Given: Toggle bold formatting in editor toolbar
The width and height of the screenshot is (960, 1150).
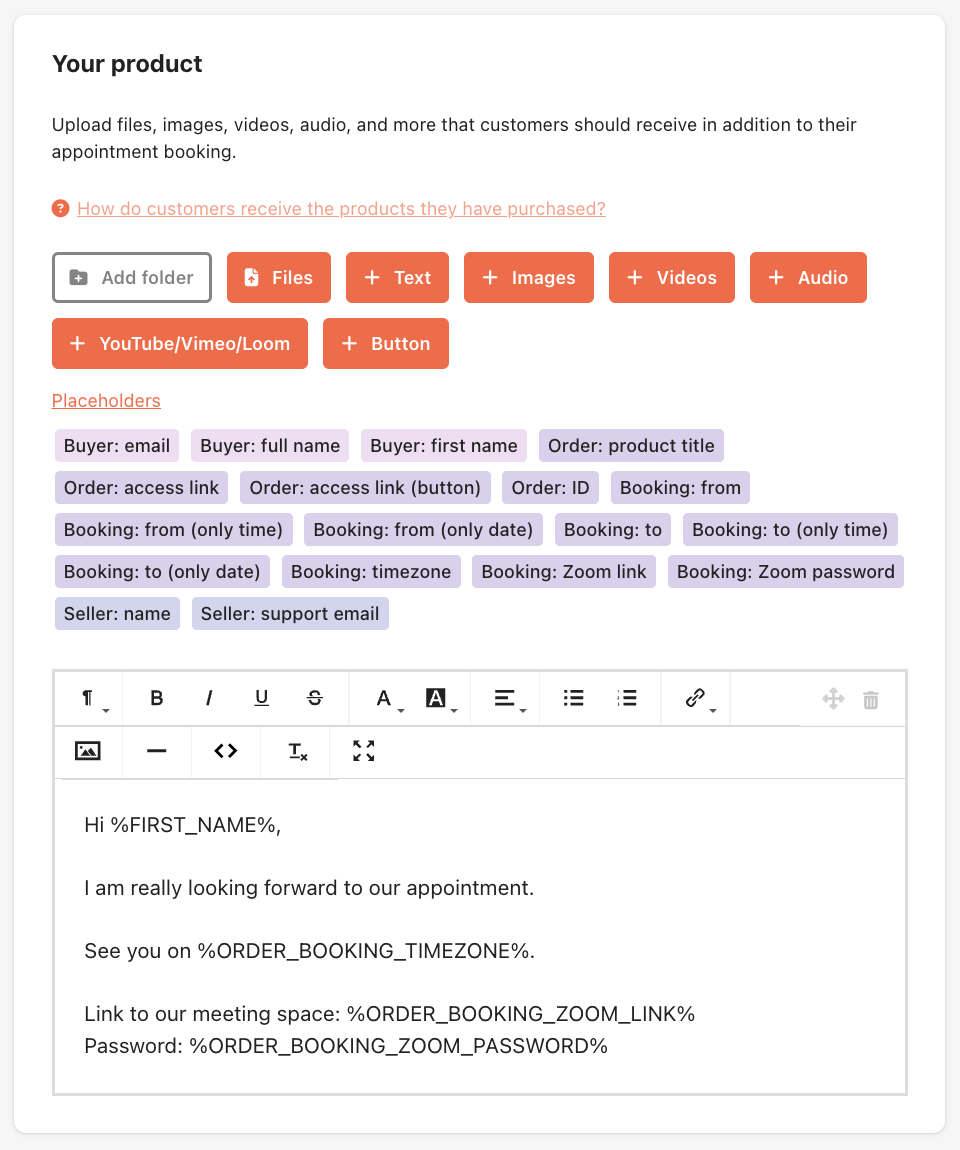Looking at the screenshot, I should tap(156, 698).
